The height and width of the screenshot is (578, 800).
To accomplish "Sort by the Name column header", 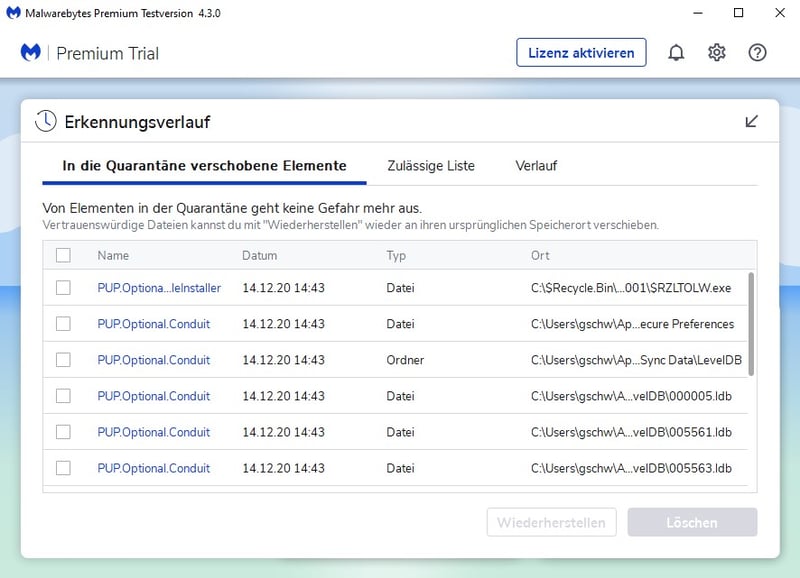I will [113, 255].
